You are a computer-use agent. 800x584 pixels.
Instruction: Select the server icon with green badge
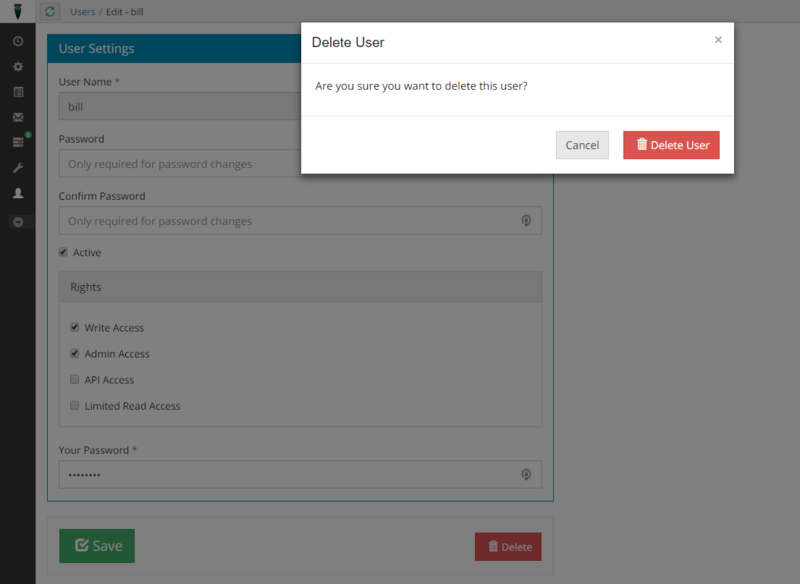pyautogui.click(x=18, y=141)
